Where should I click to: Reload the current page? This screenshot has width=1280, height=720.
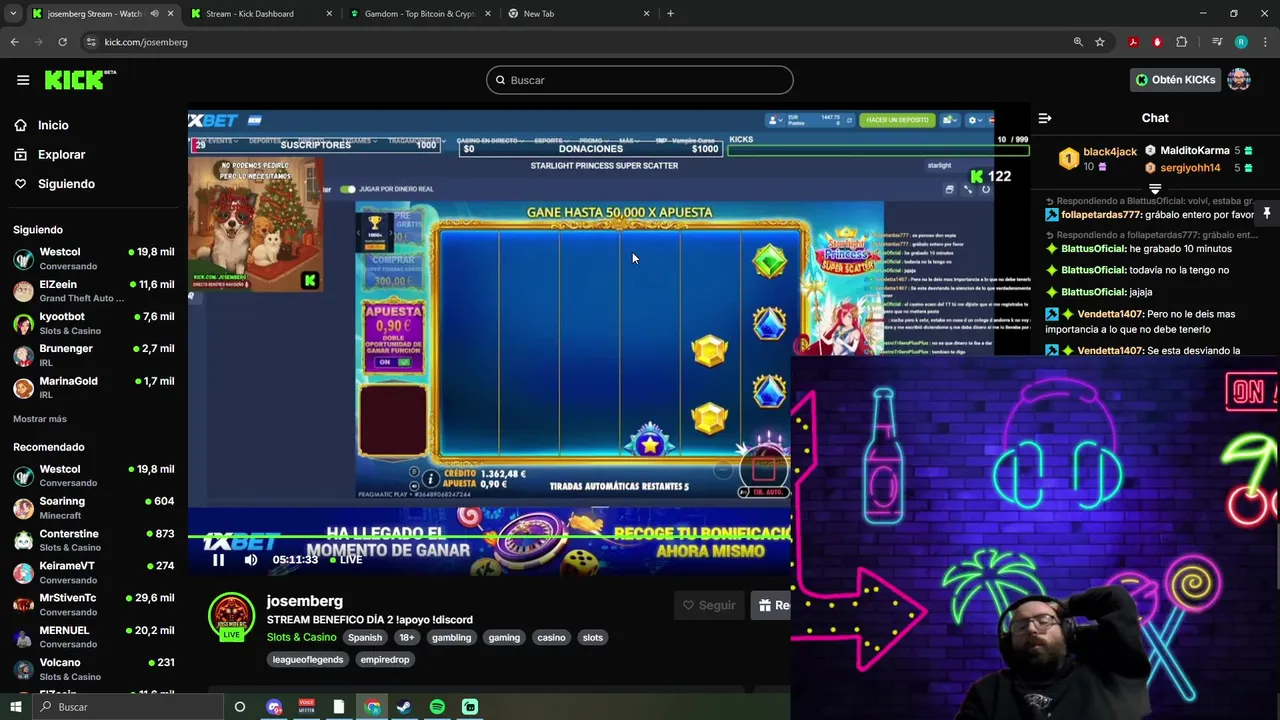pos(62,42)
